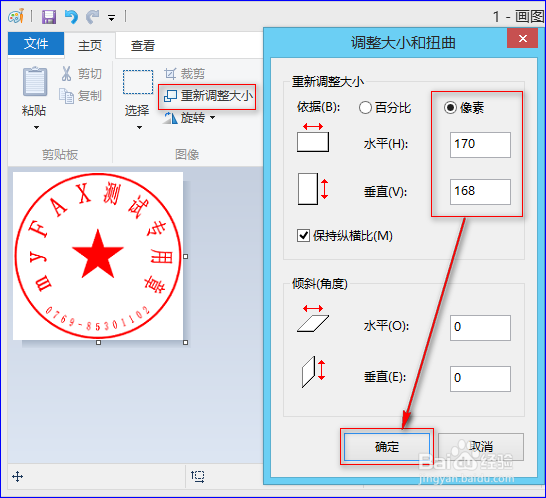Click the canvas bottom-edge resize handle
This screenshot has height=498, width=546.
coord(99,343)
